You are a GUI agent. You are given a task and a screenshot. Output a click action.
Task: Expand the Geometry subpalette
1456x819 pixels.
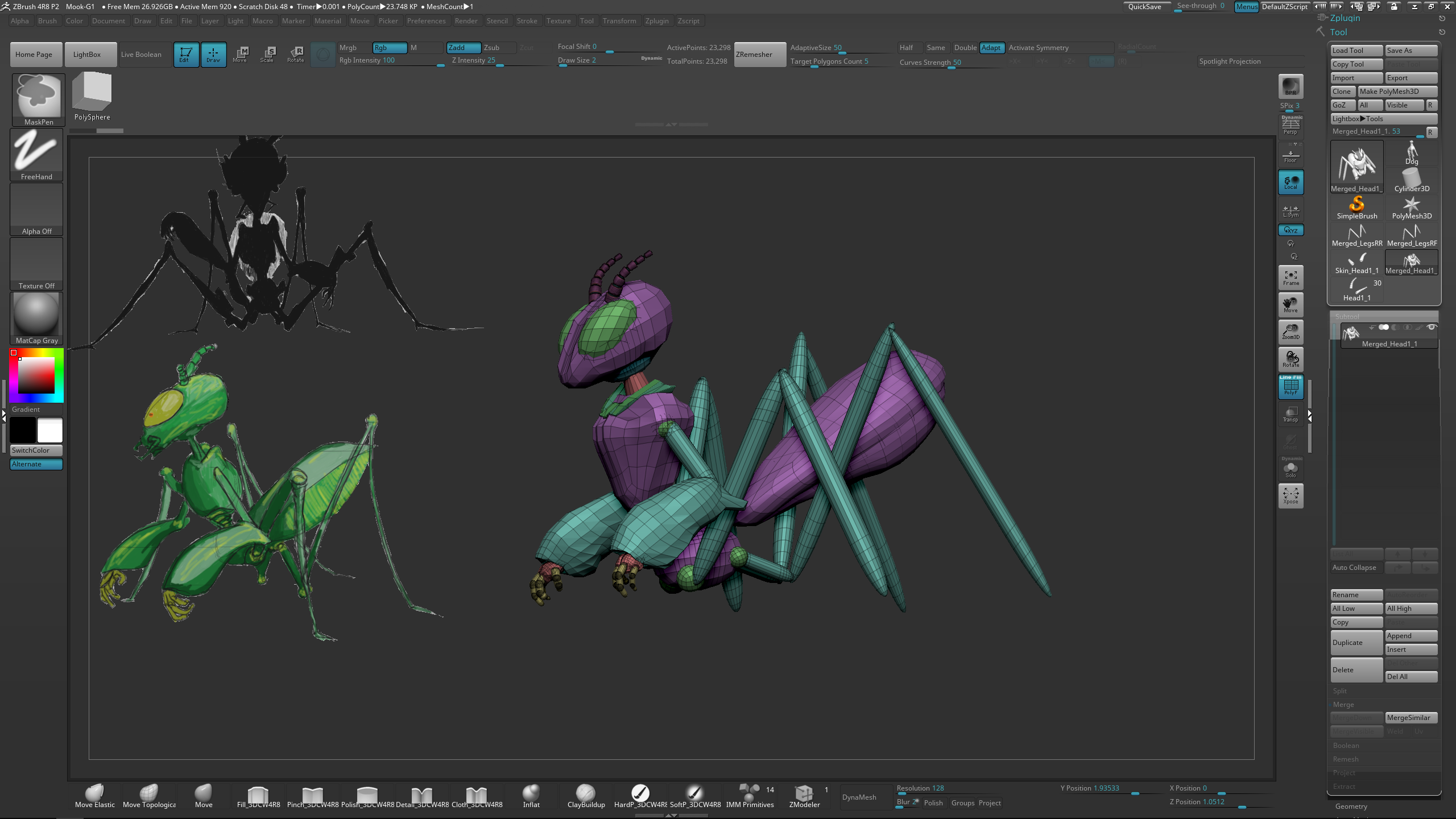[x=1351, y=806]
